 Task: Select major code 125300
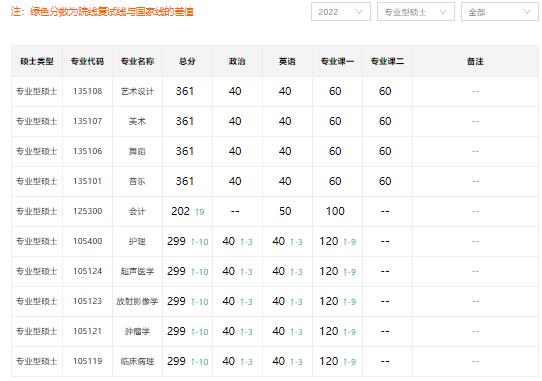(87, 211)
